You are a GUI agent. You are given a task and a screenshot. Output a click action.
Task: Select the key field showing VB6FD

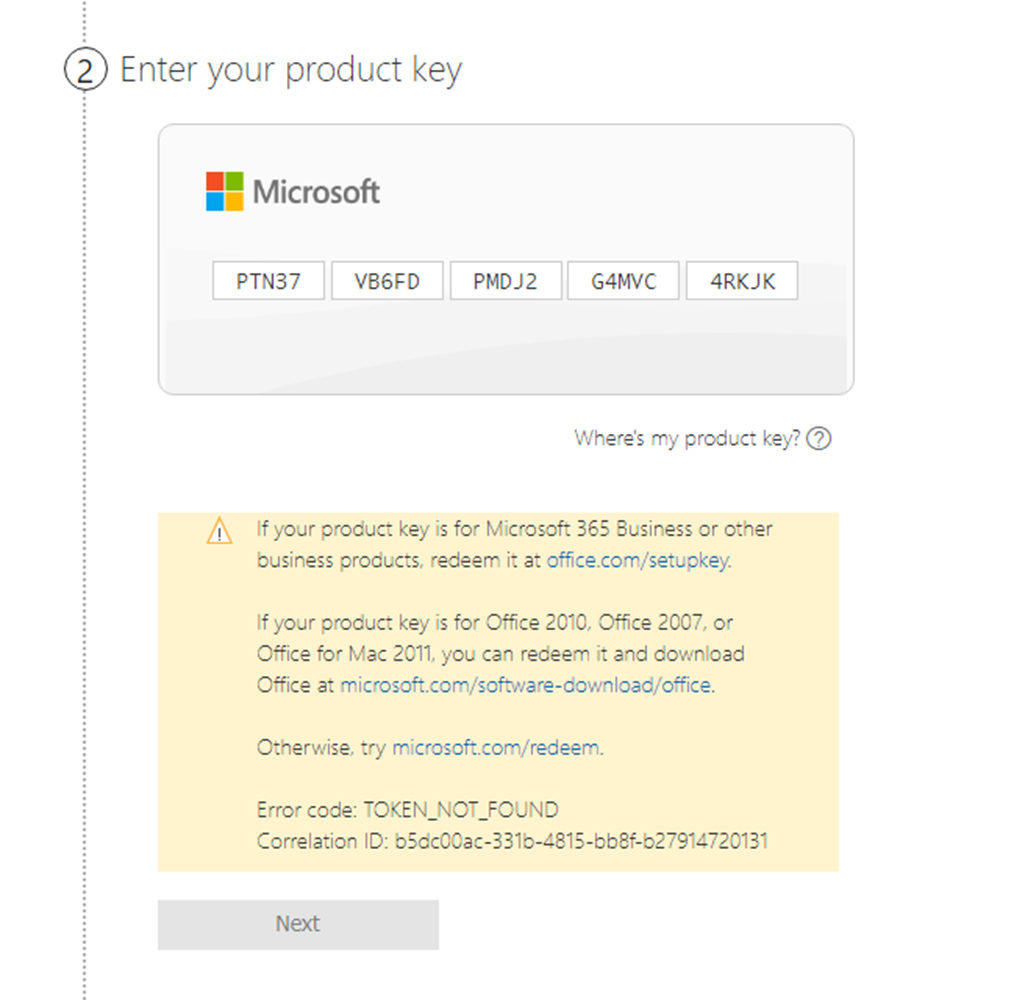[x=387, y=281]
